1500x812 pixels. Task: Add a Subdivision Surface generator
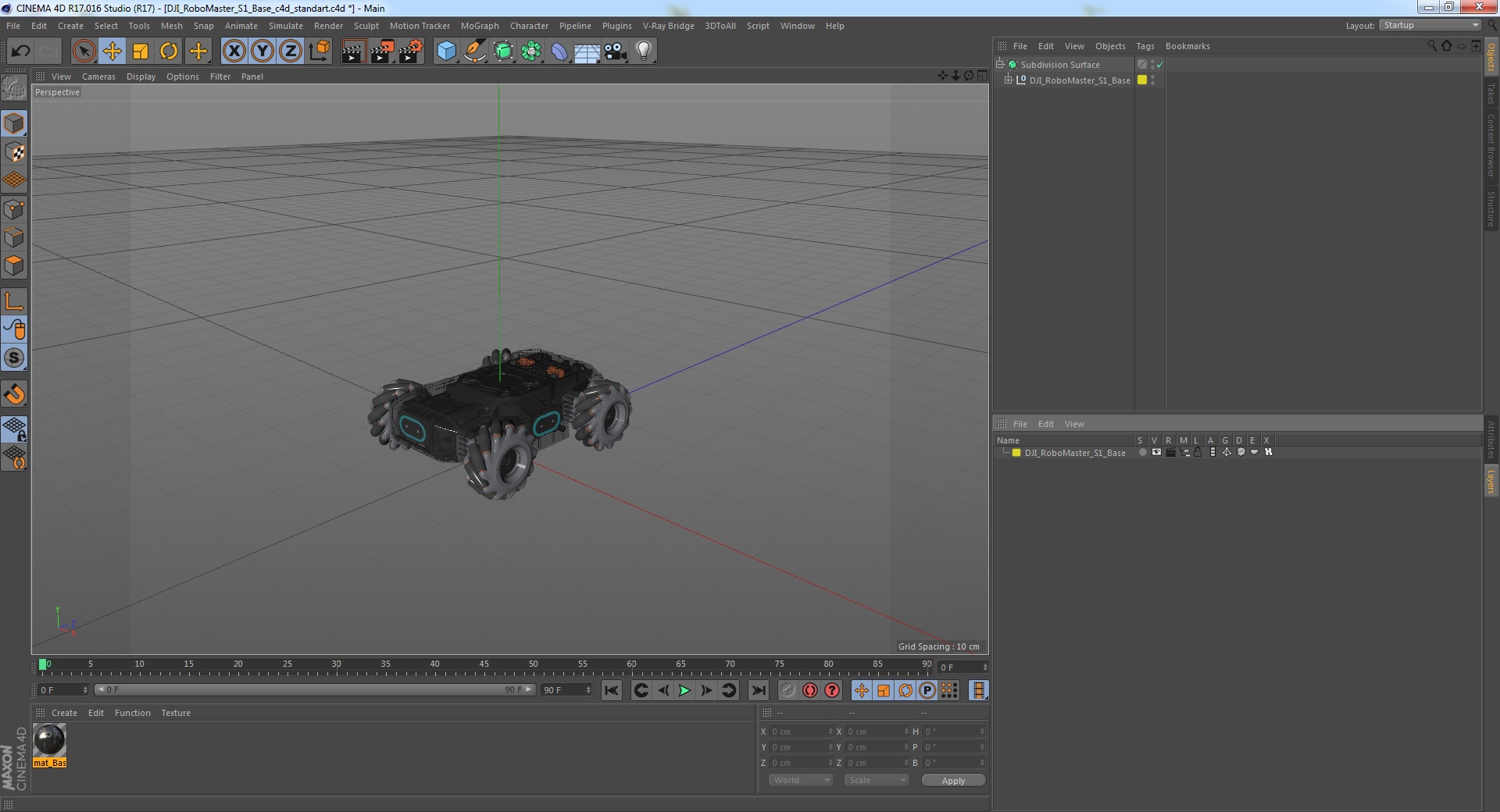point(503,52)
